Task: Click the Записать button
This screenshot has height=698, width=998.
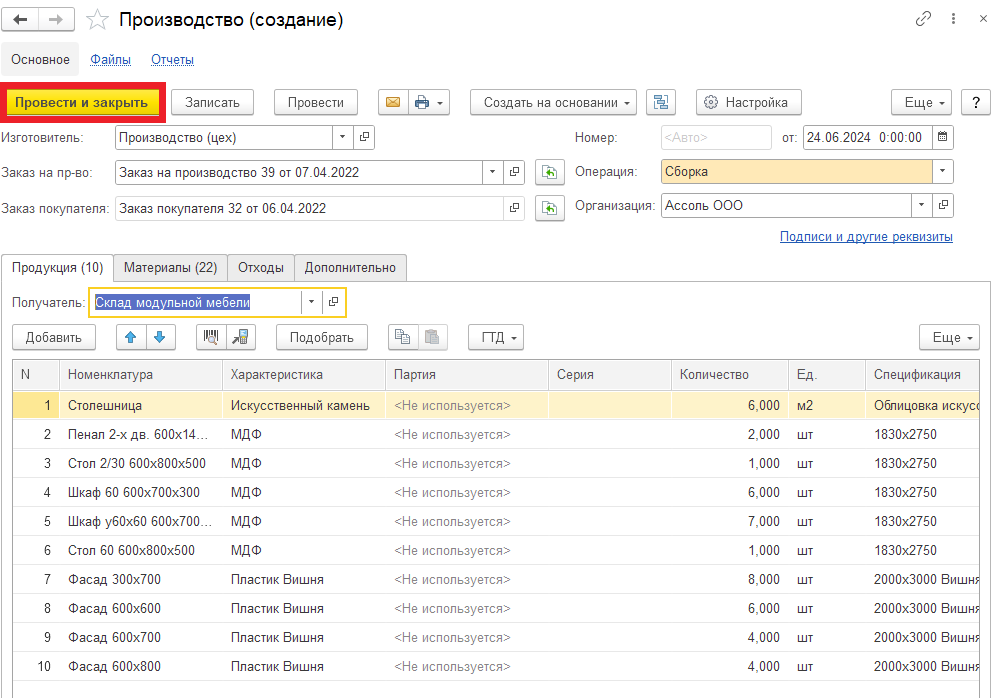Action: pos(213,102)
